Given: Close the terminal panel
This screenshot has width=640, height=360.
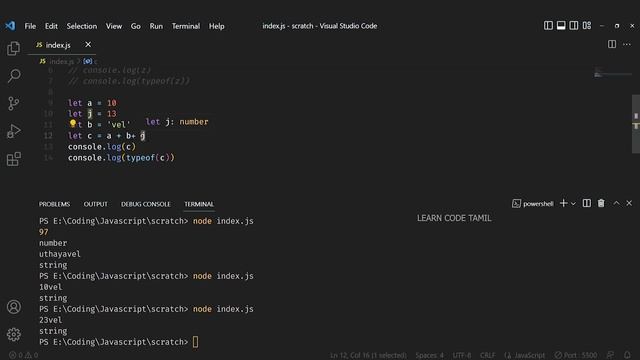Looking at the screenshot, I should coord(629,203).
